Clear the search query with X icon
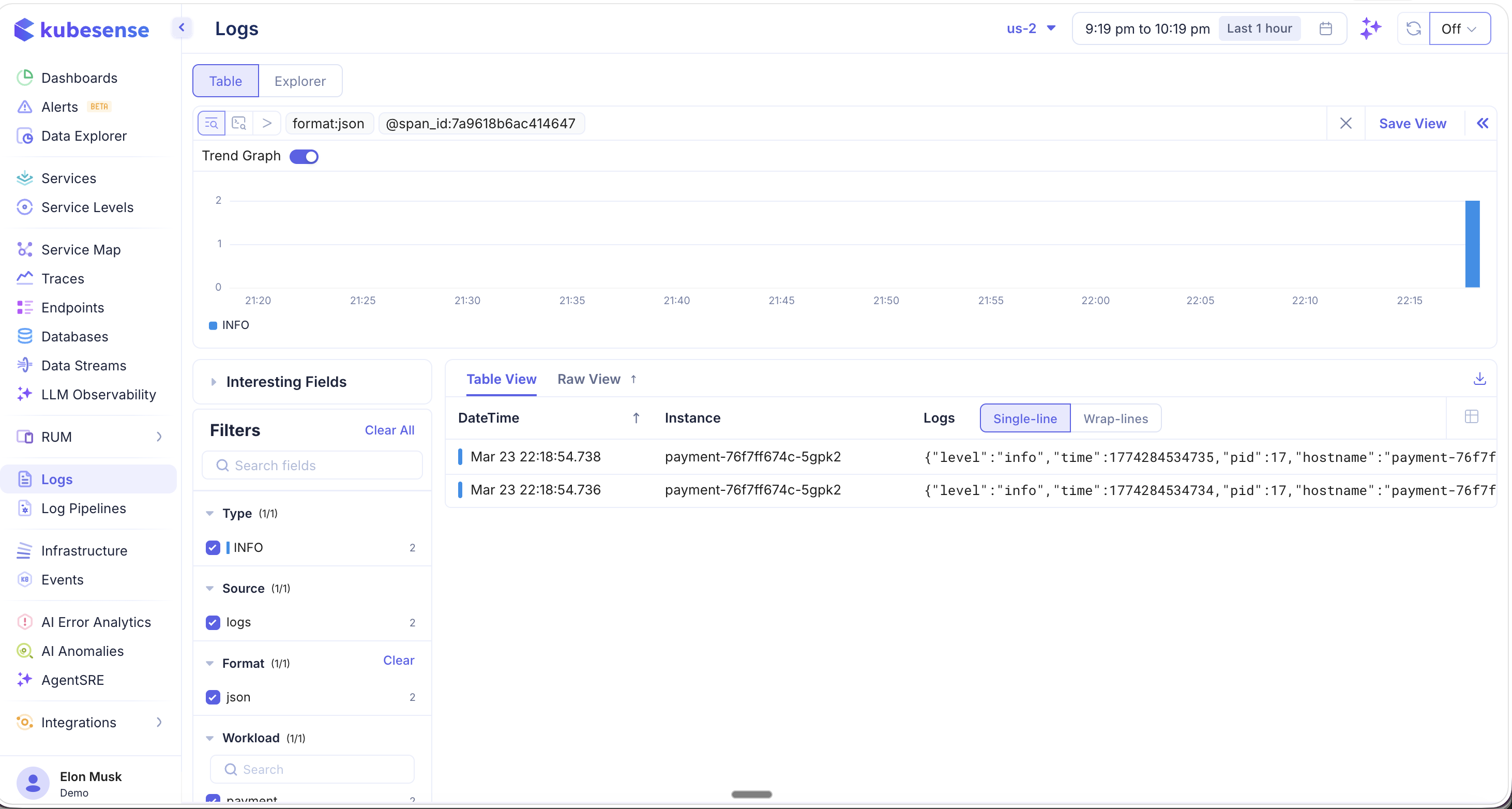 coord(1346,123)
